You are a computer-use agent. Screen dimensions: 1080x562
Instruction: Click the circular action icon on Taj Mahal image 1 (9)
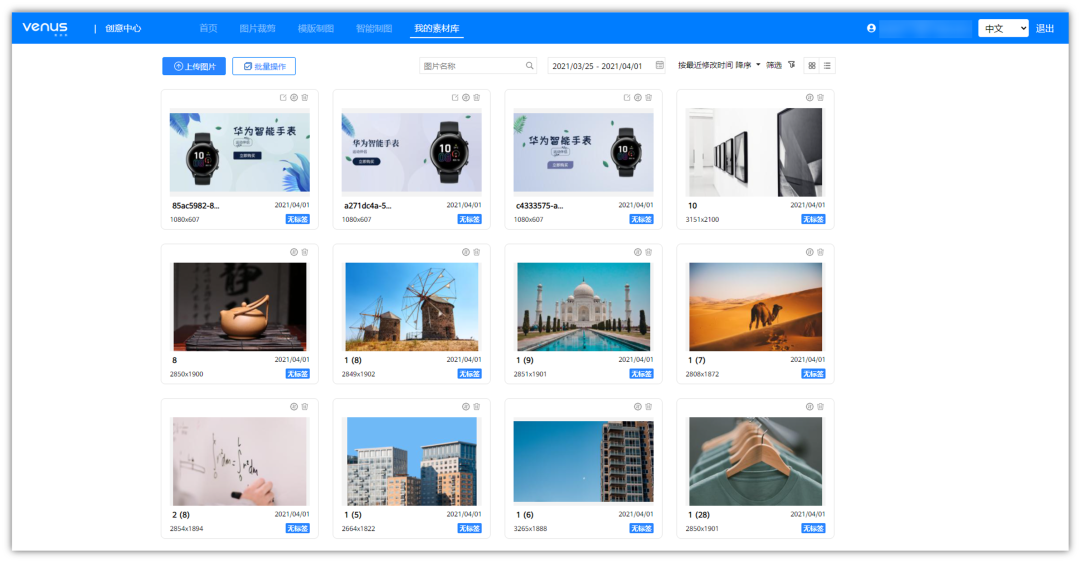pyautogui.click(x=638, y=252)
